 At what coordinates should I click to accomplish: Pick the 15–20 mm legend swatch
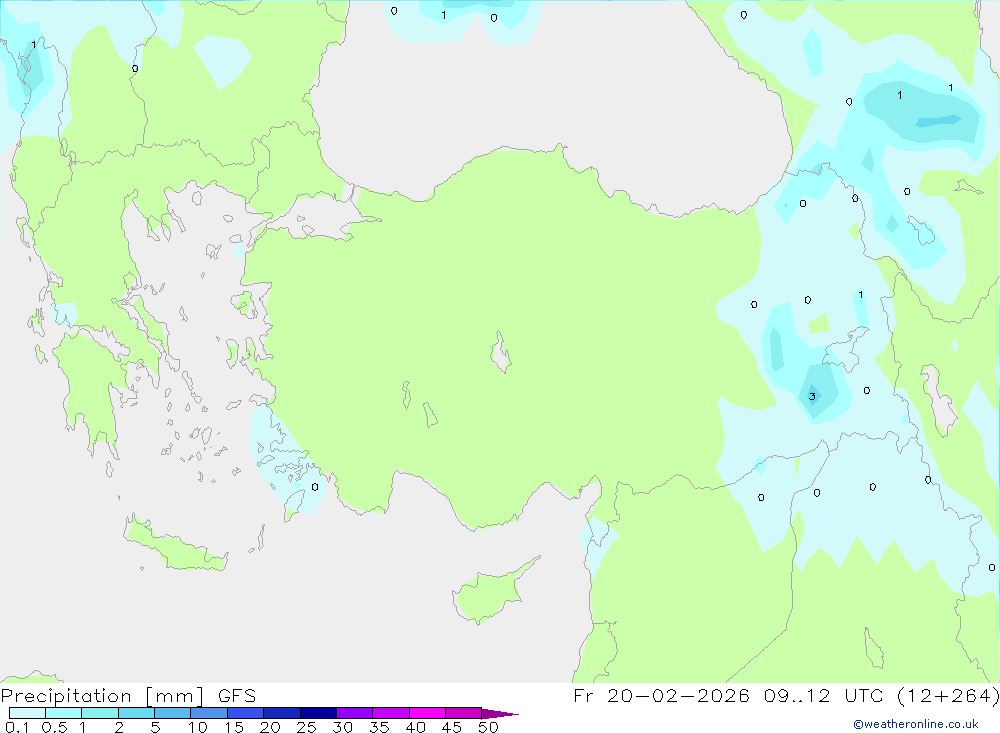coord(246,713)
